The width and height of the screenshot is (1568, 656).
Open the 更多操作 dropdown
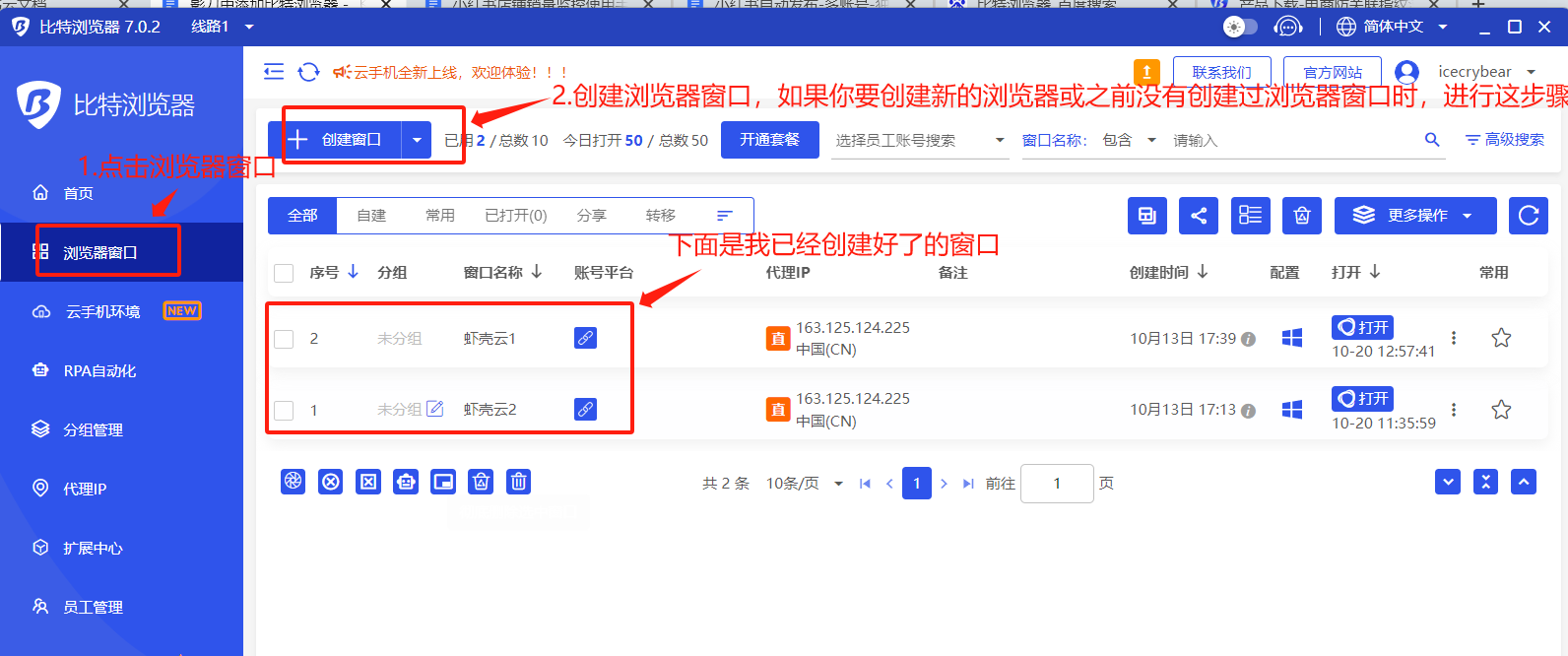coord(1415,216)
